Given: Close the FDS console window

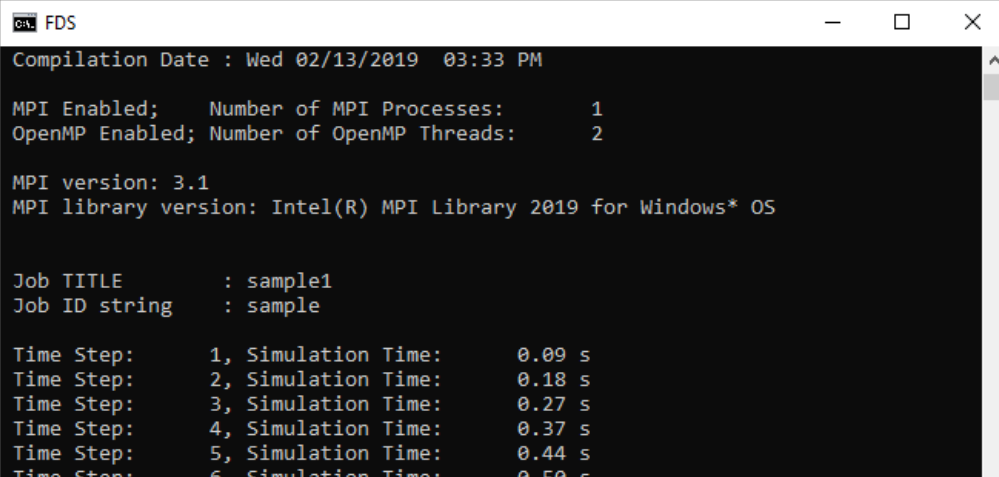Looking at the screenshot, I should (971, 23).
